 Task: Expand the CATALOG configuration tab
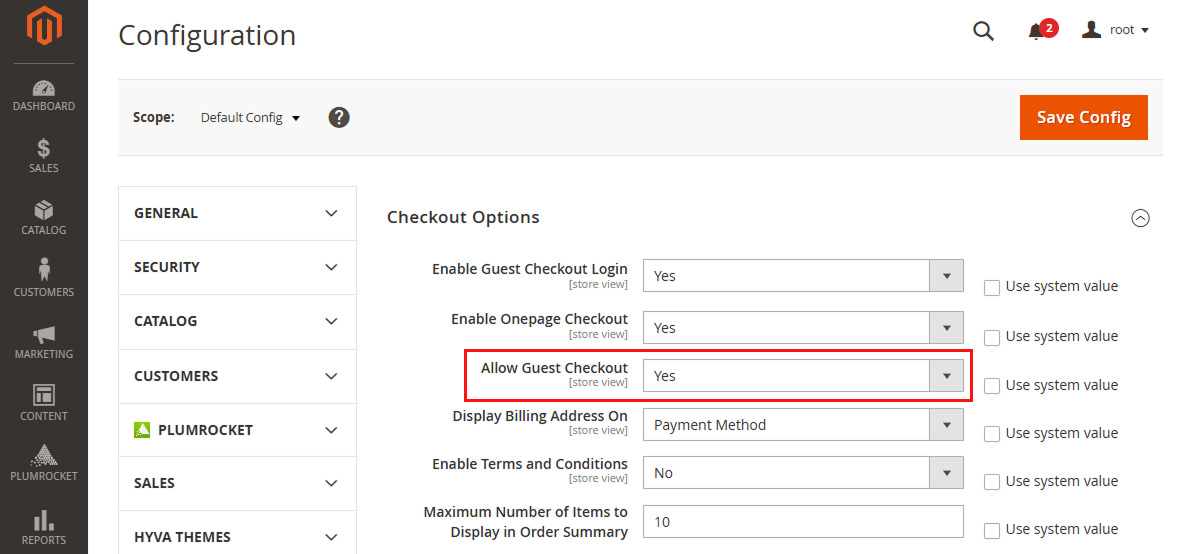tap(237, 321)
